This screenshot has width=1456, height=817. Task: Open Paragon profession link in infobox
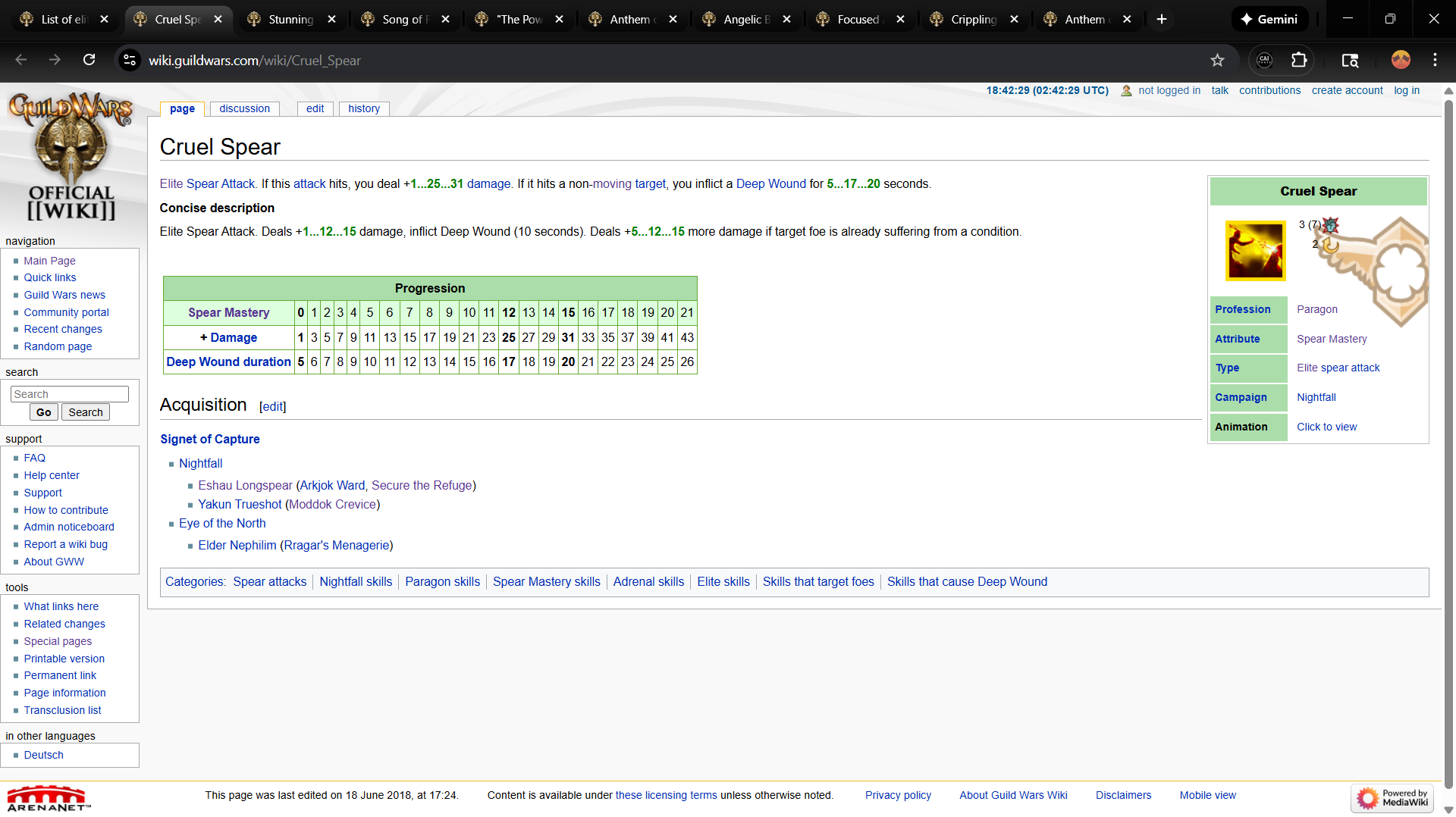click(x=1316, y=309)
